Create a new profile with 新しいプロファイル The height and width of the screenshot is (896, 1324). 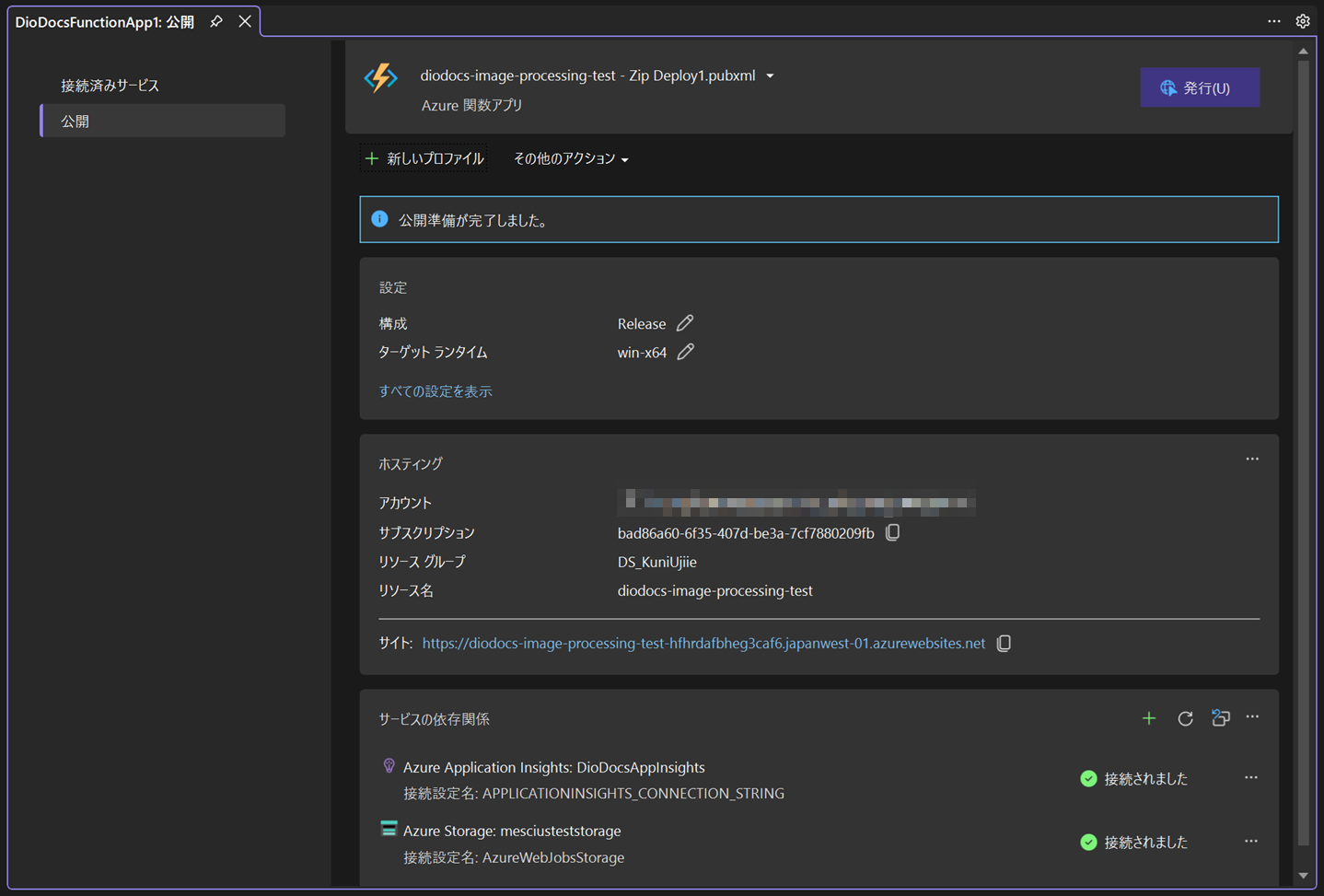coord(424,158)
